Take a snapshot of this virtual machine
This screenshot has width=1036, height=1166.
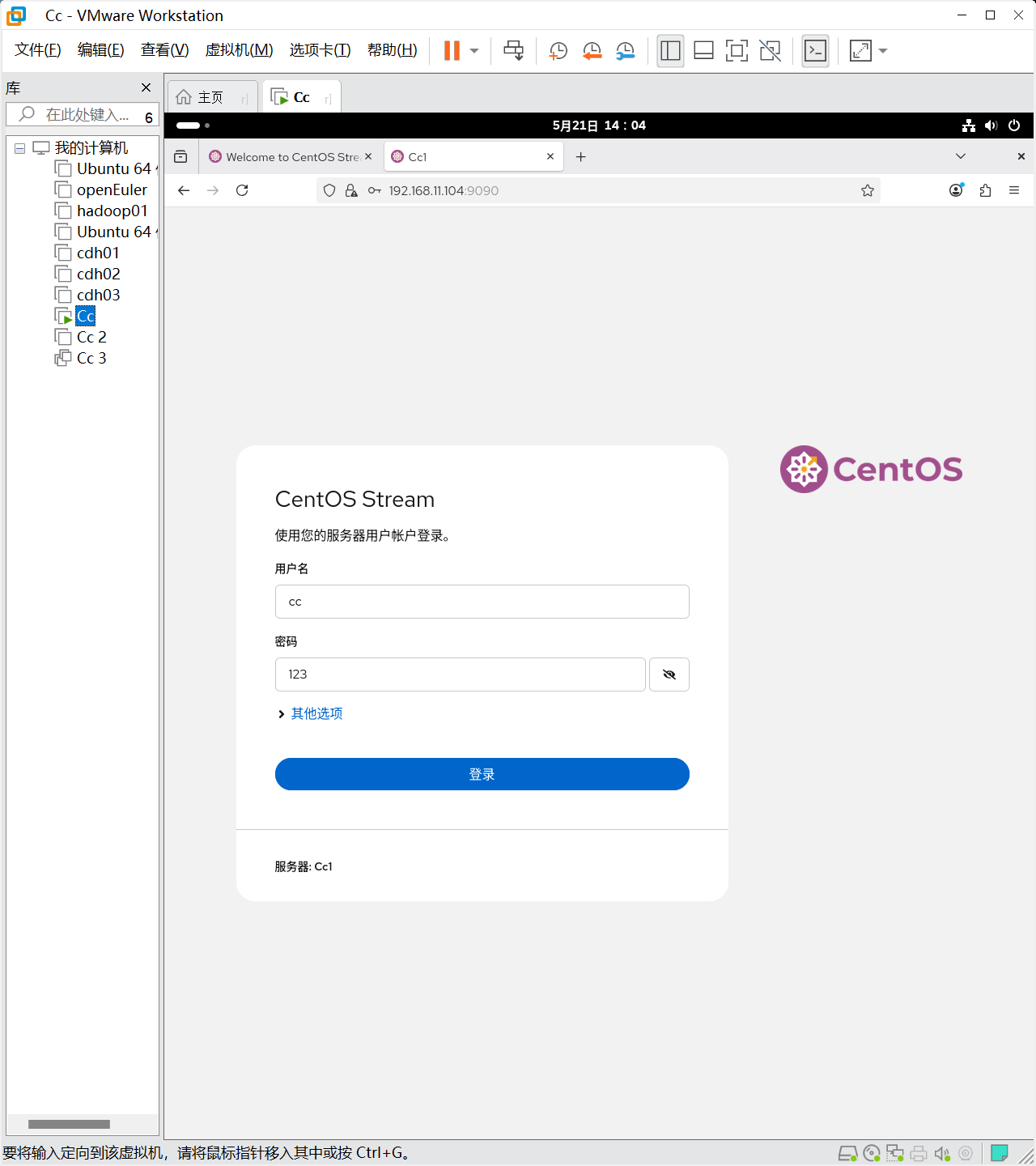coord(558,51)
